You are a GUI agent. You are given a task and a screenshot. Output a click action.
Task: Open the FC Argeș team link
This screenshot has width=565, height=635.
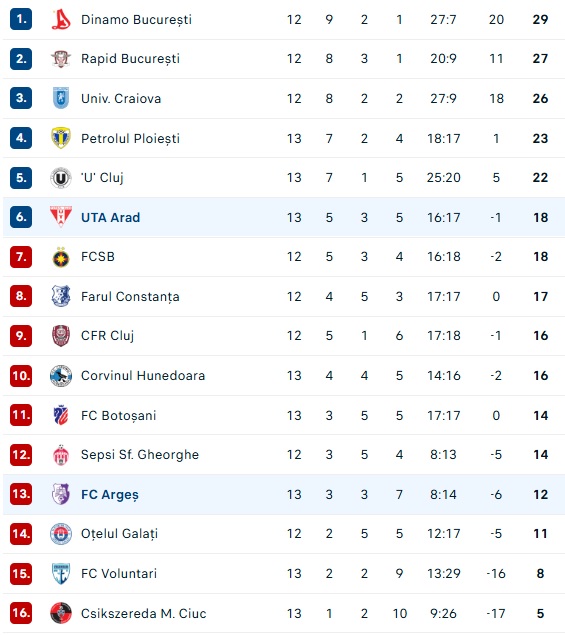[110, 494]
